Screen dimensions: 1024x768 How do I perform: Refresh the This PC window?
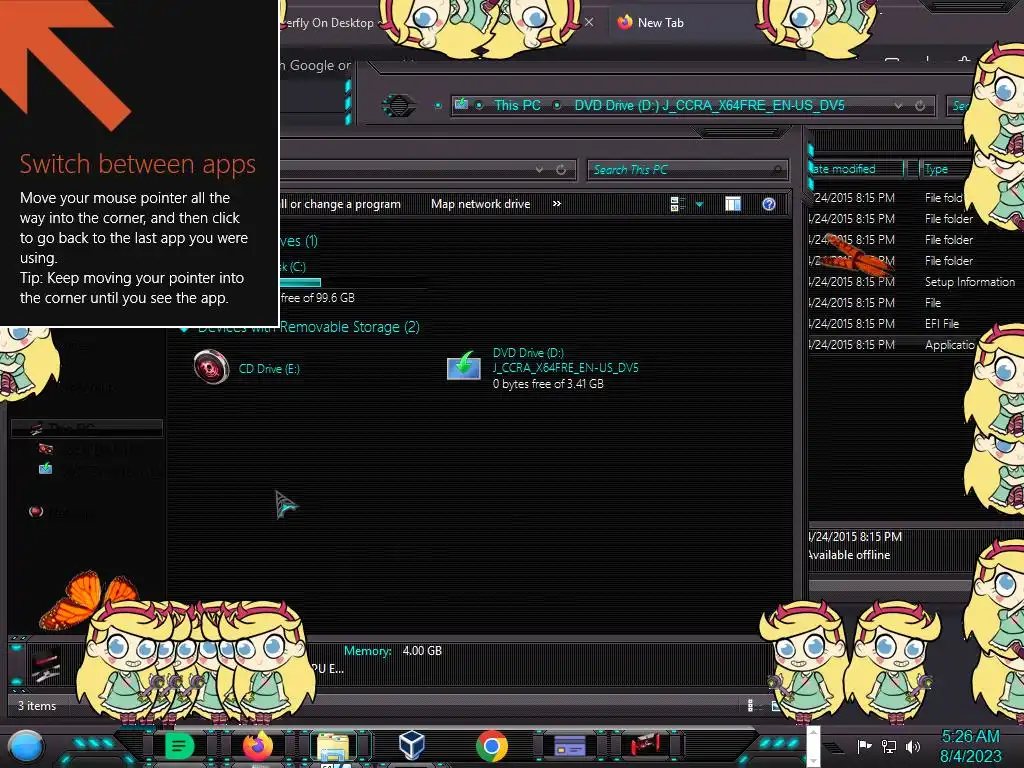point(561,170)
